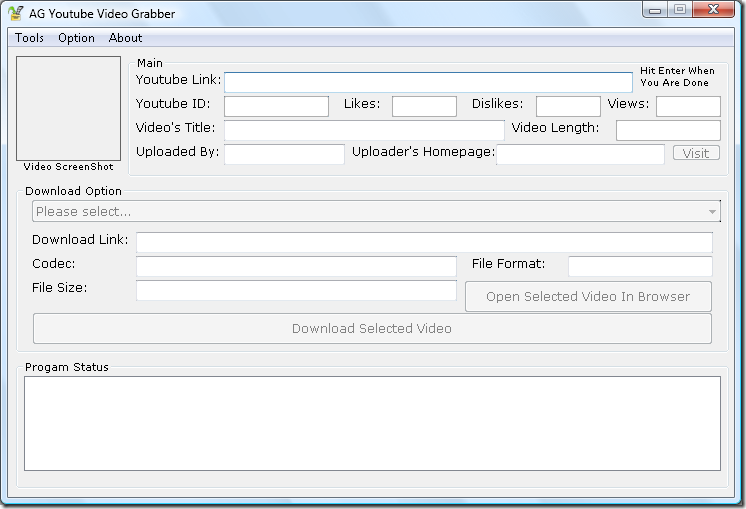Click the 'Youtube Link:' label
The width and height of the screenshot is (746, 509).
pos(178,80)
